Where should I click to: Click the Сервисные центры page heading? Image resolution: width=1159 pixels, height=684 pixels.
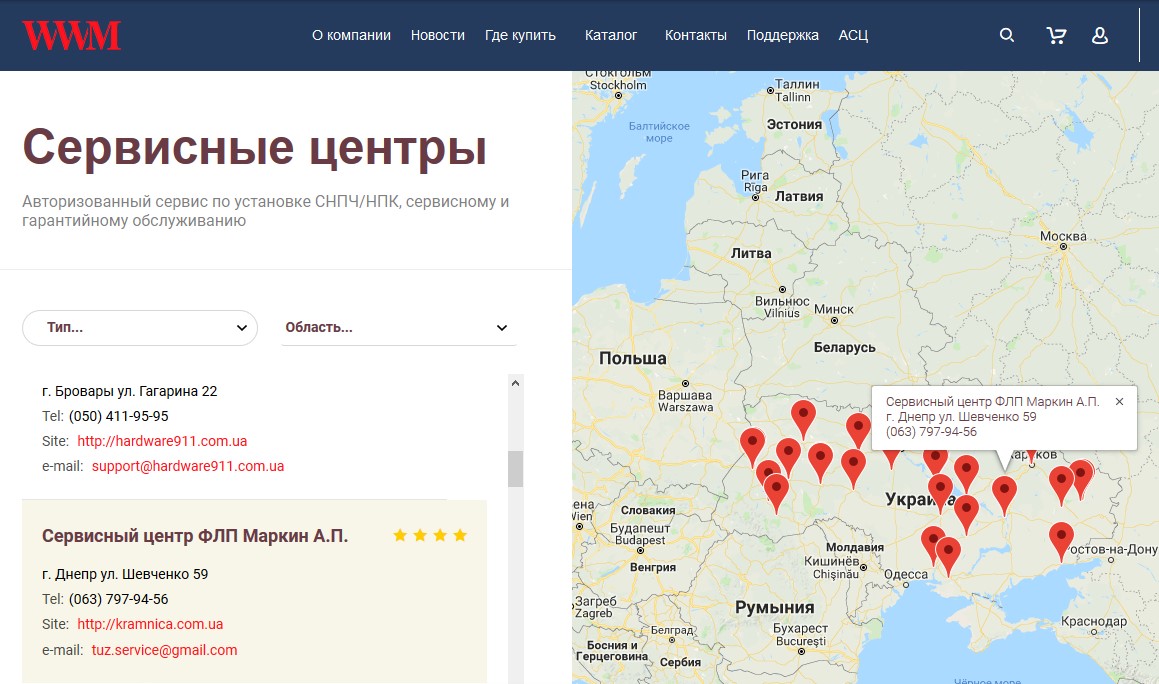[x=255, y=147]
